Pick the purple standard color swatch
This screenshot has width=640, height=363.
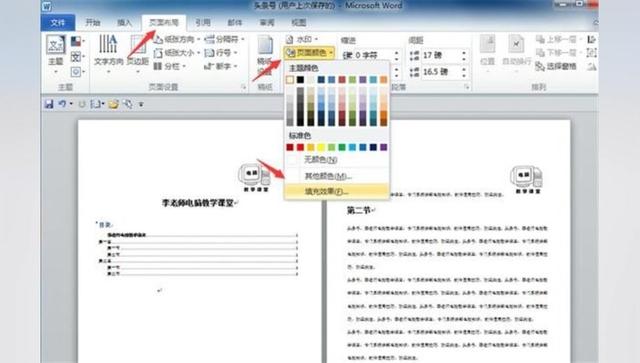384,147
